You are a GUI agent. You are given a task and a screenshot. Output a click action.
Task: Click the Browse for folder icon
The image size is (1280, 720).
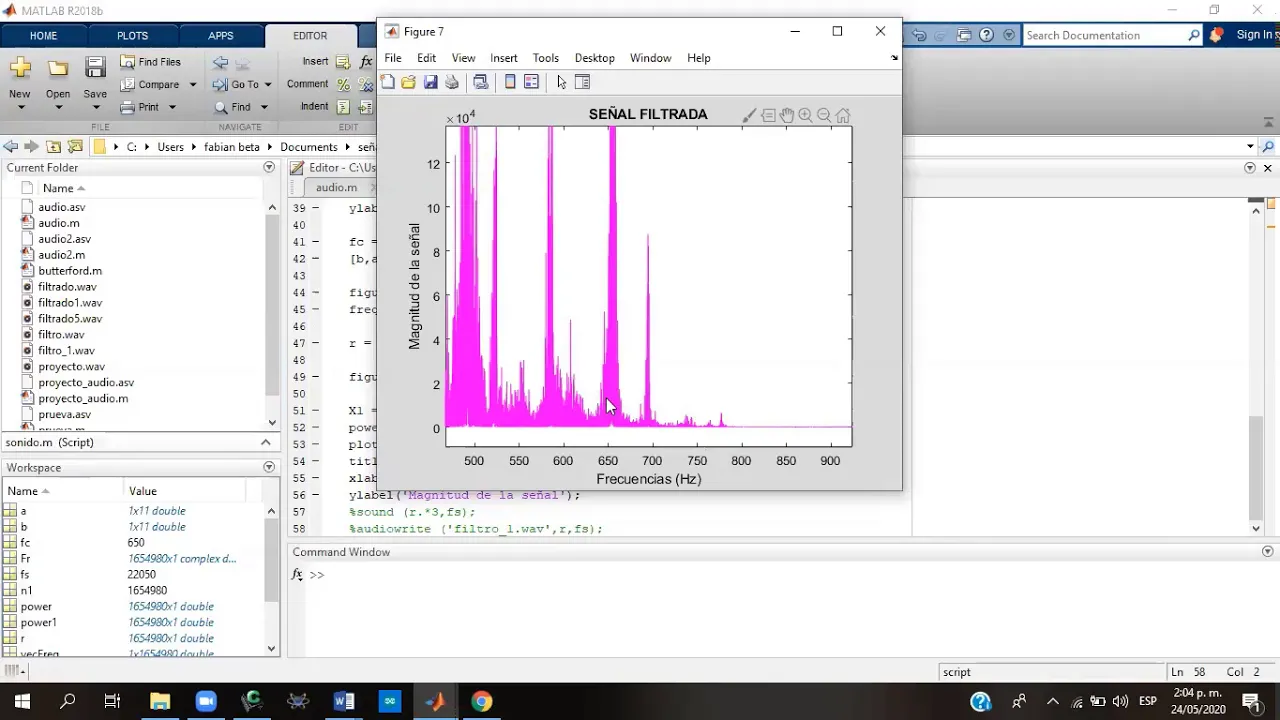[75, 147]
